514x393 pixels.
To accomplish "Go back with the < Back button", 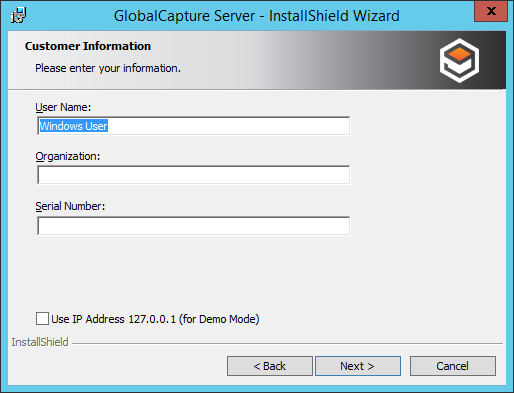I will tap(270, 366).
